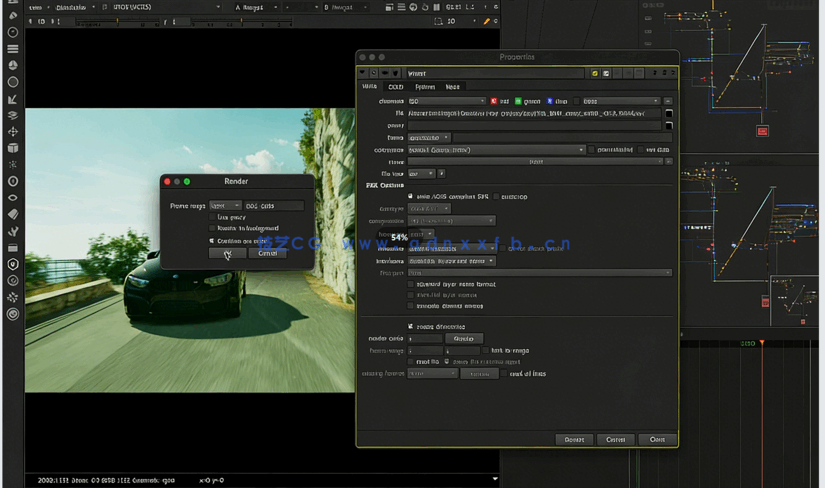This screenshot has height=488, width=825.
Task: Click the file browse icon beside file path
Action: point(669,114)
